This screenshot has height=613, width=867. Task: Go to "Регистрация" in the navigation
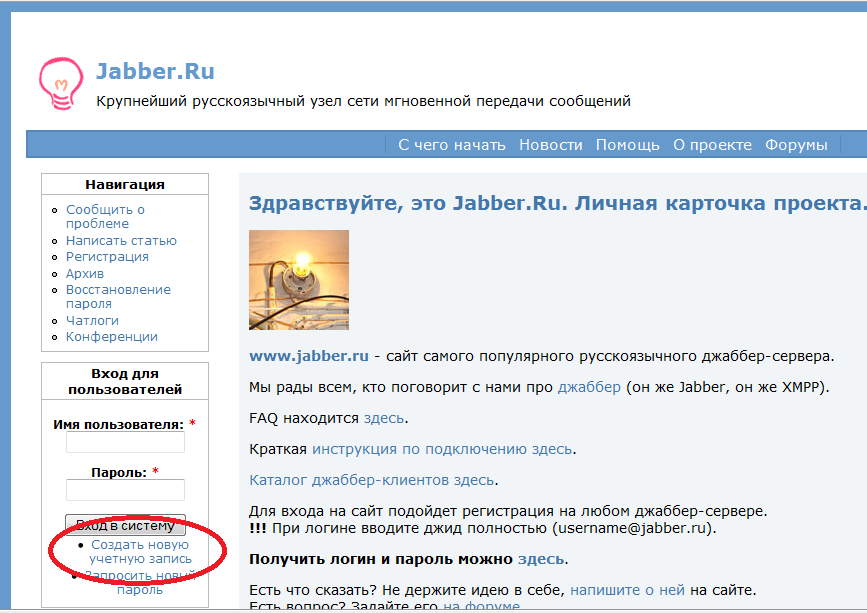[107, 256]
